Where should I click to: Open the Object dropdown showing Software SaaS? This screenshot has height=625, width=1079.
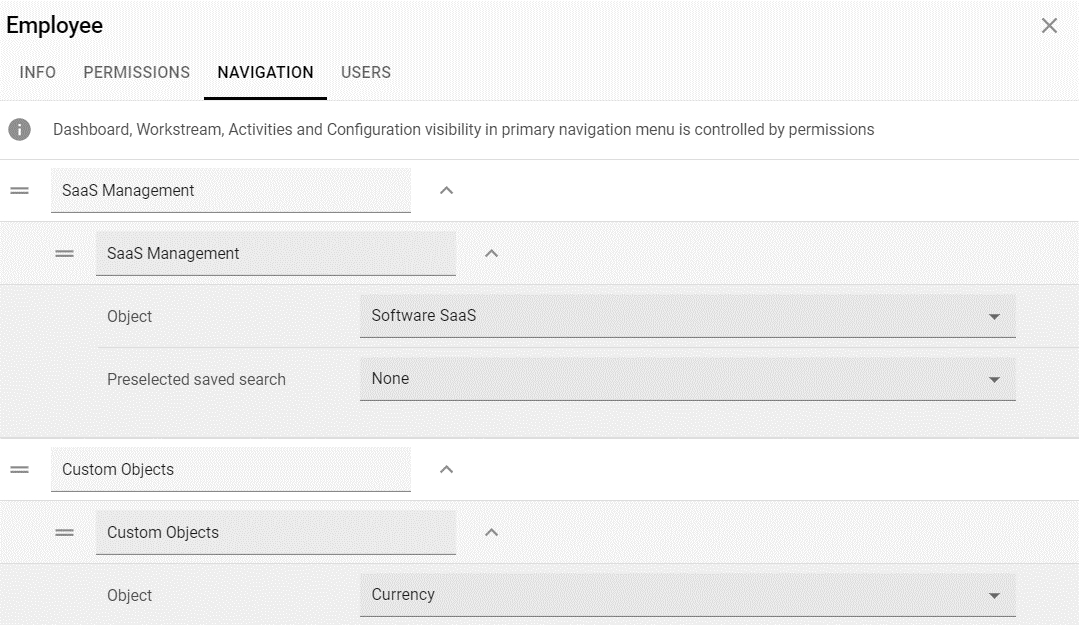click(x=687, y=316)
